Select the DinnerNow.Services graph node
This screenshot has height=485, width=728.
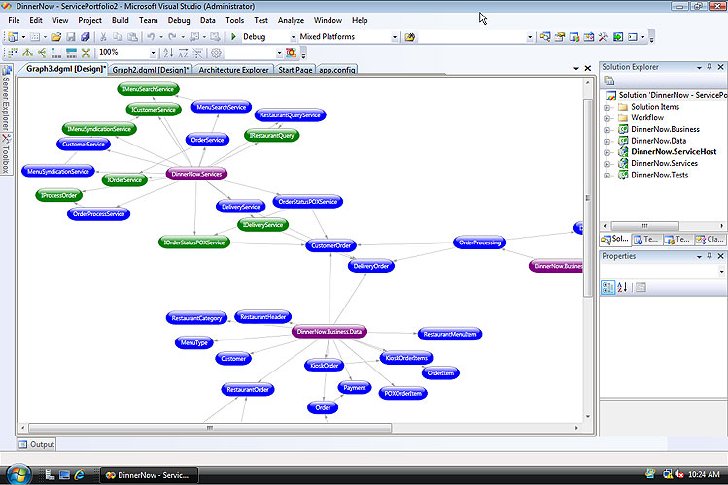[x=196, y=175]
